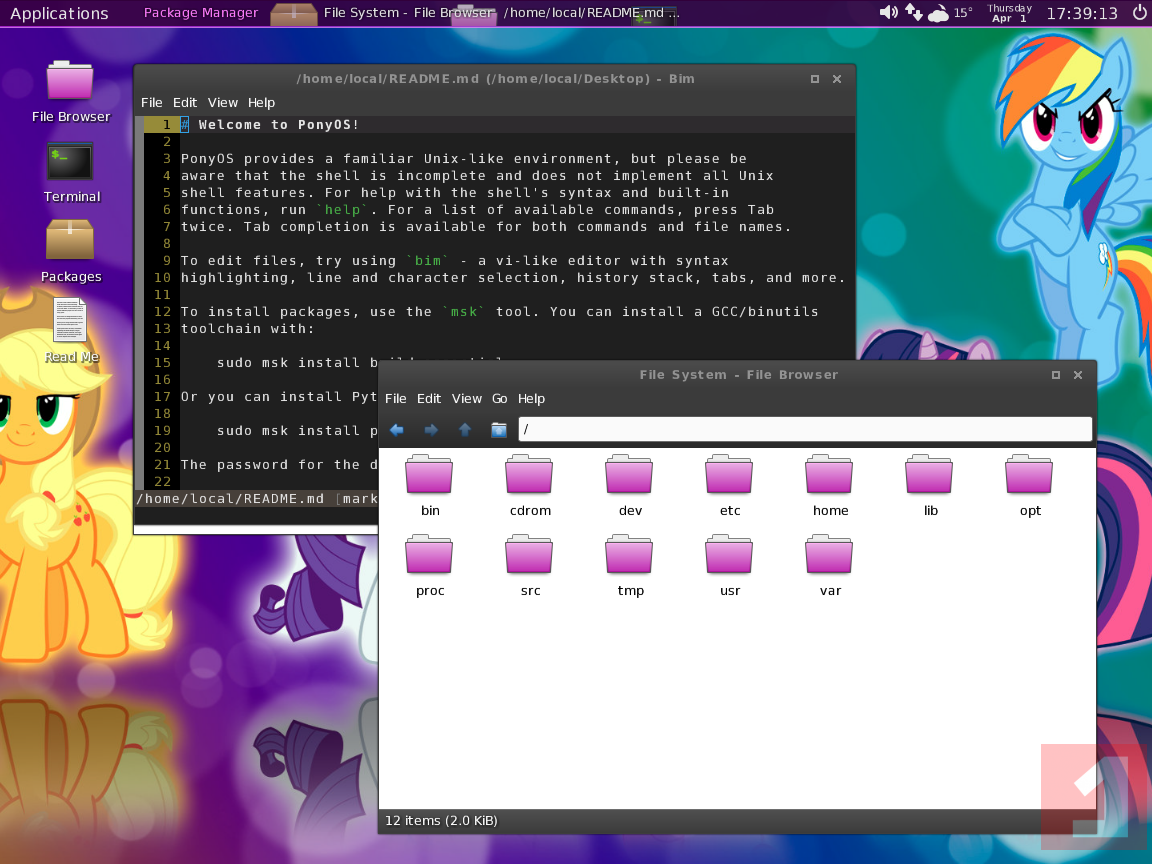Screen dimensions: 1152x864
Task: Click the weather icon in top panel
Action: tap(939, 13)
